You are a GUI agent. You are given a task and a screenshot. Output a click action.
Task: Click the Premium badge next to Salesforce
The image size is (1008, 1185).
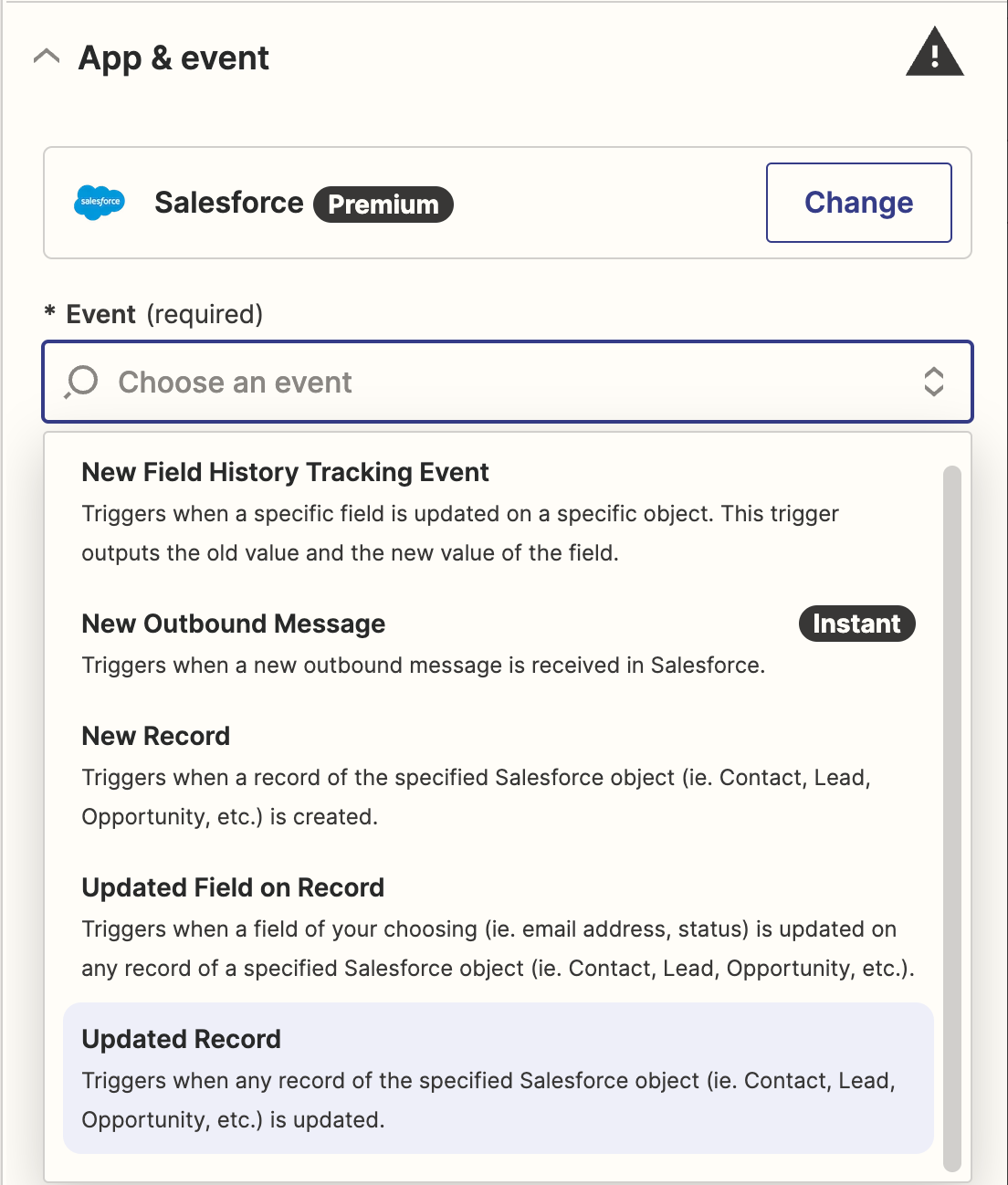pyautogui.click(x=383, y=204)
